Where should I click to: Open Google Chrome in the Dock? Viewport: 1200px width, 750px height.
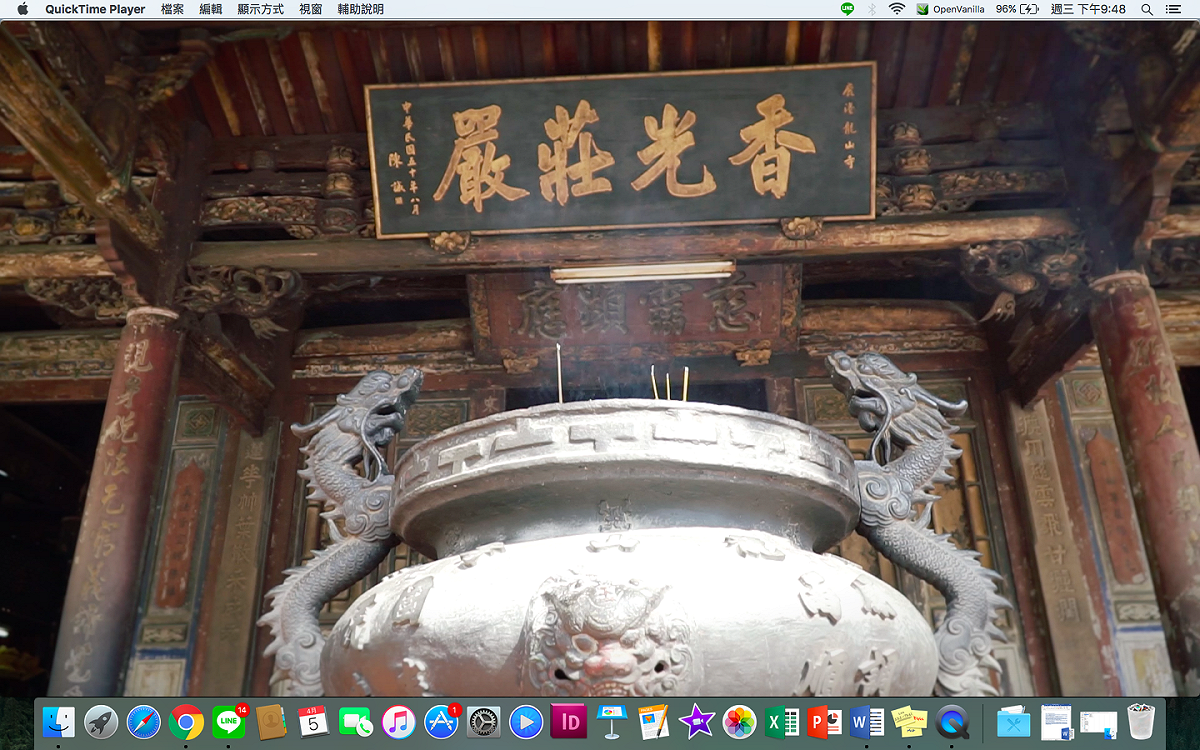coord(186,721)
